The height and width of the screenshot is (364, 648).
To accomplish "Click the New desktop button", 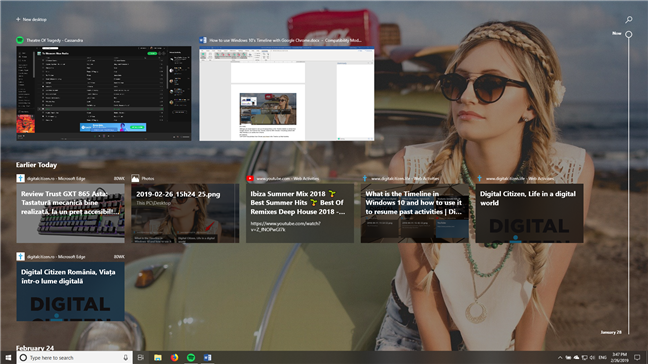I will (x=31, y=19).
